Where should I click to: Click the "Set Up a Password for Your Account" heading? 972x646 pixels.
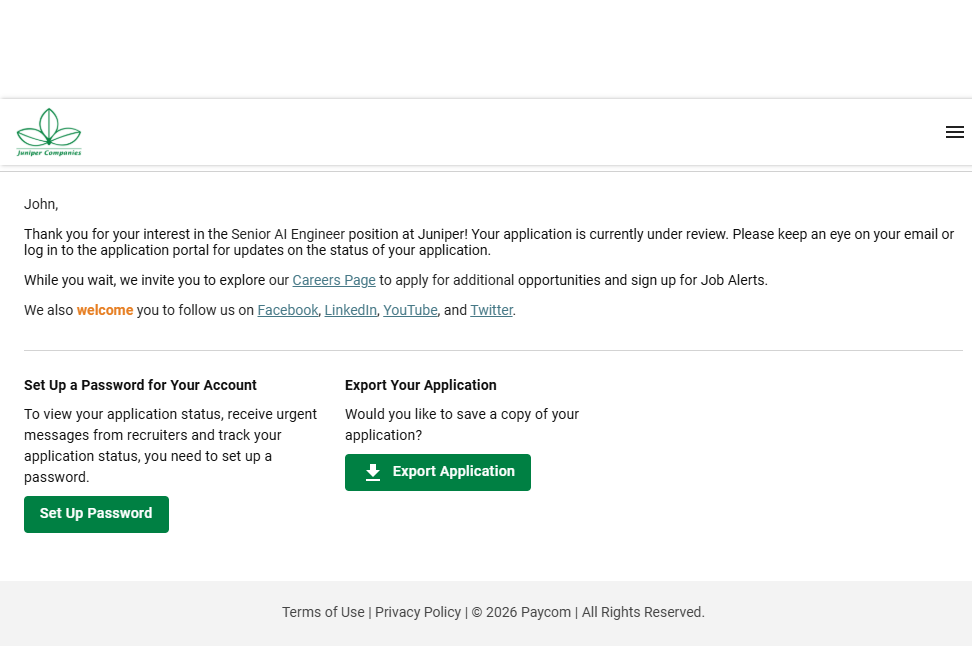tap(140, 385)
